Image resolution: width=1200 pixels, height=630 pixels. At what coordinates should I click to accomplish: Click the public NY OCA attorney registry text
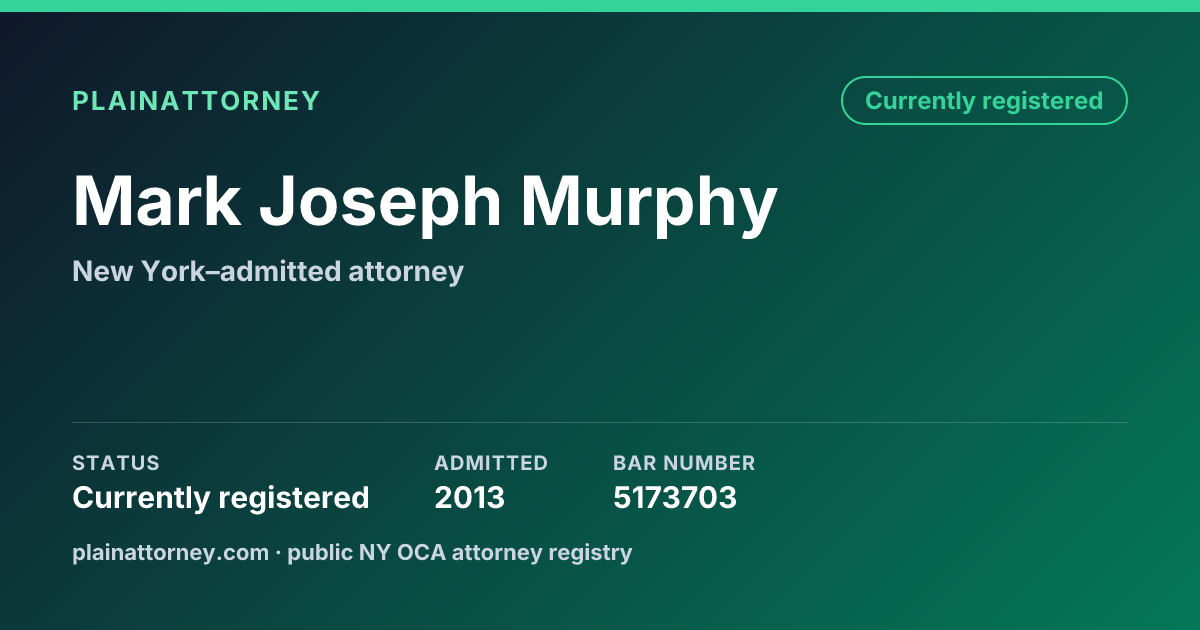460,552
